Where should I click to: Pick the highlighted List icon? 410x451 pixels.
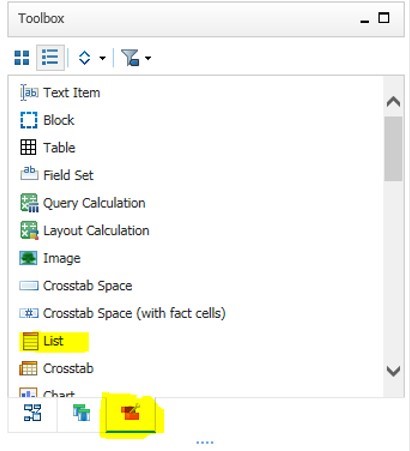[30, 341]
